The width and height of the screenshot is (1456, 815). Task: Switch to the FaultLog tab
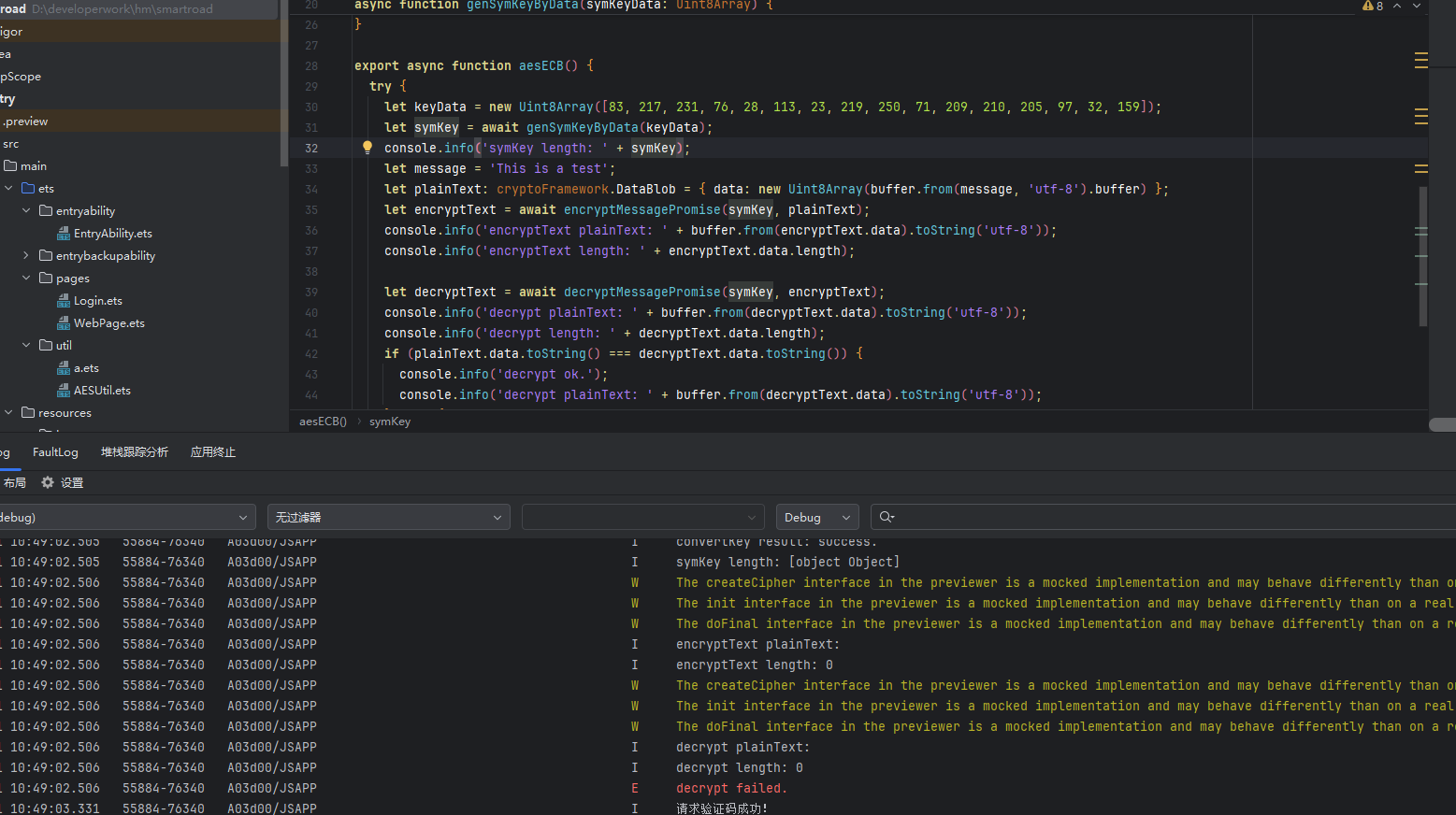click(x=55, y=452)
